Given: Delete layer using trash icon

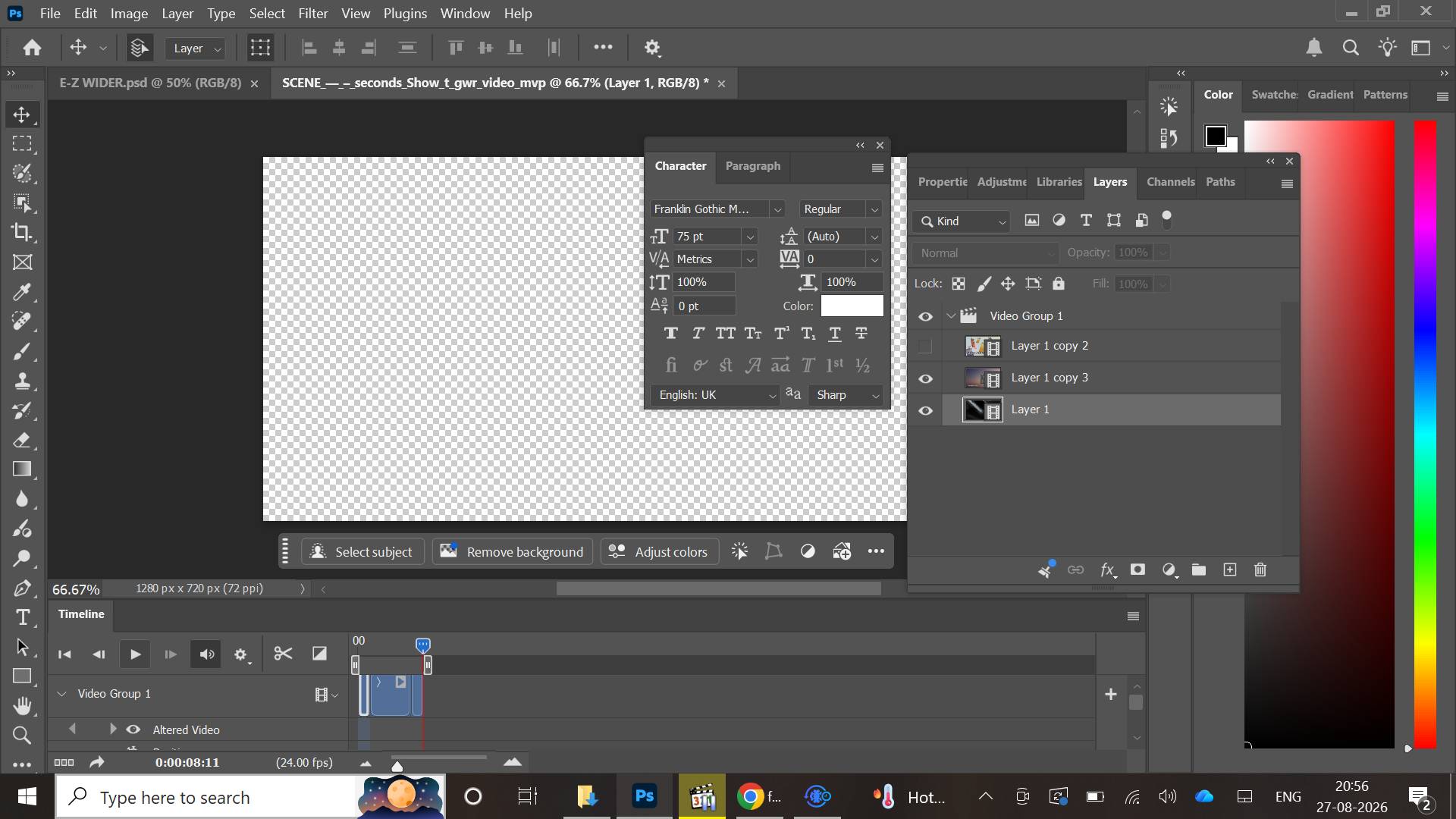Looking at the screenshot, I should click(x=1260, y=570).
